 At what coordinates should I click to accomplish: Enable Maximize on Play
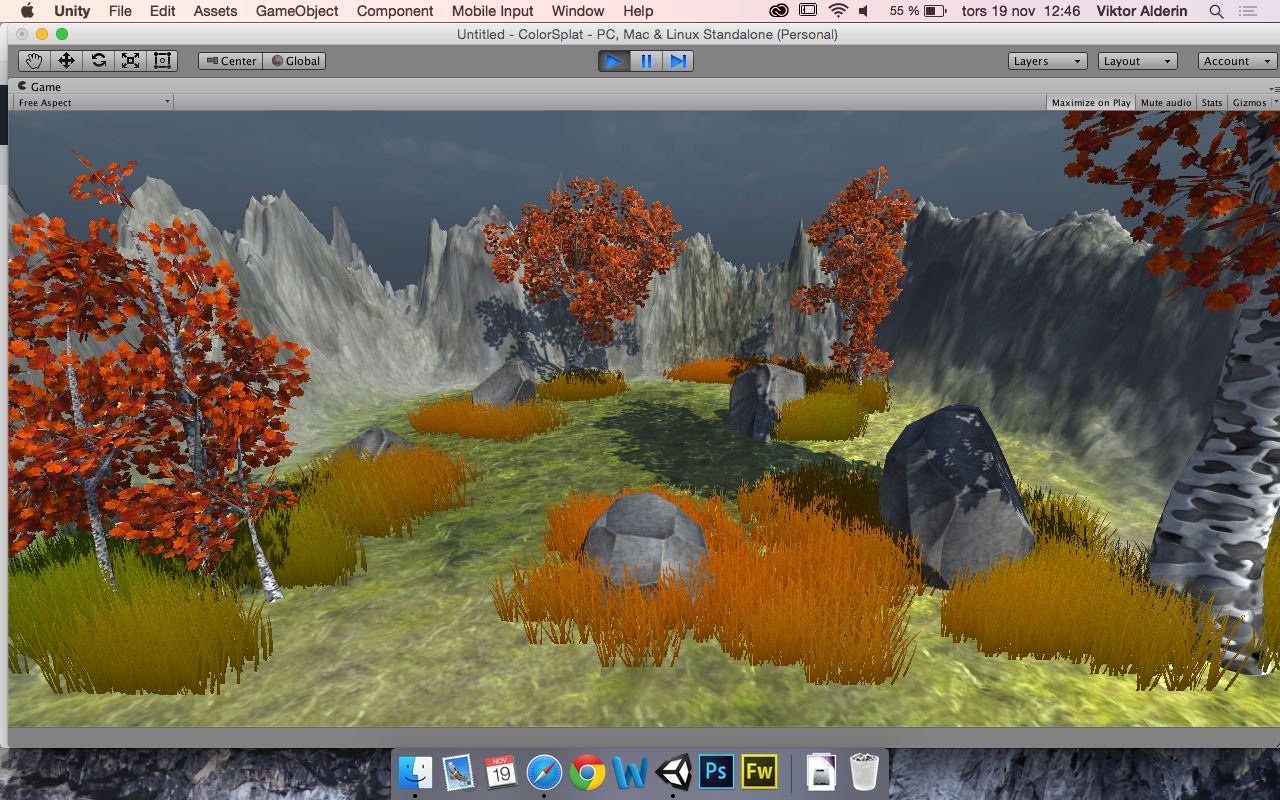1091,102
